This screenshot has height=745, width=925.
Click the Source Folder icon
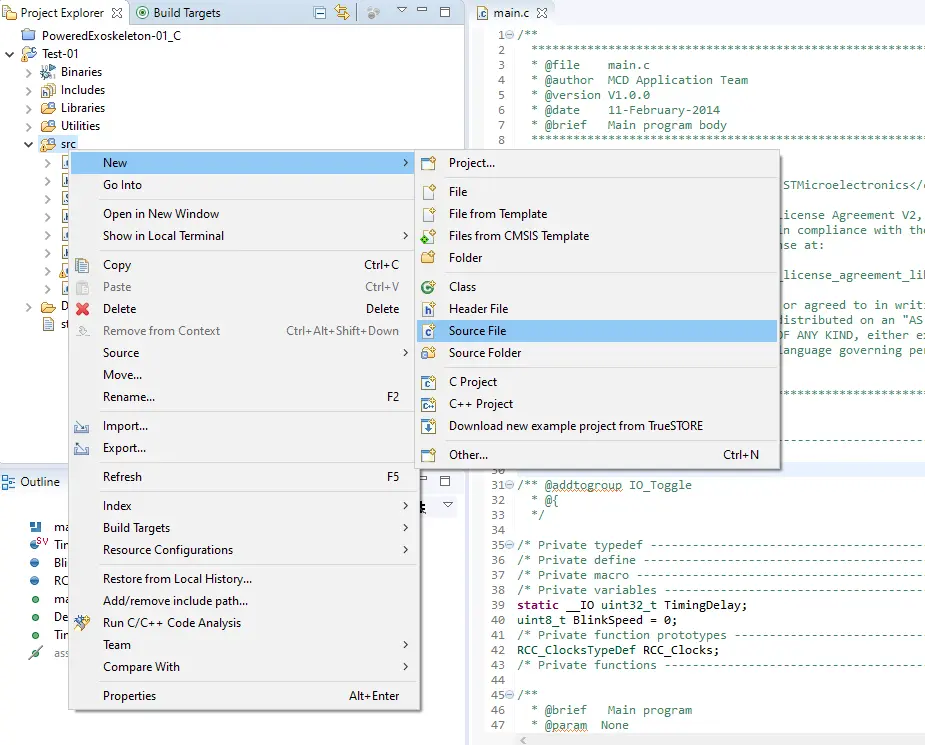tap(428, 353)
